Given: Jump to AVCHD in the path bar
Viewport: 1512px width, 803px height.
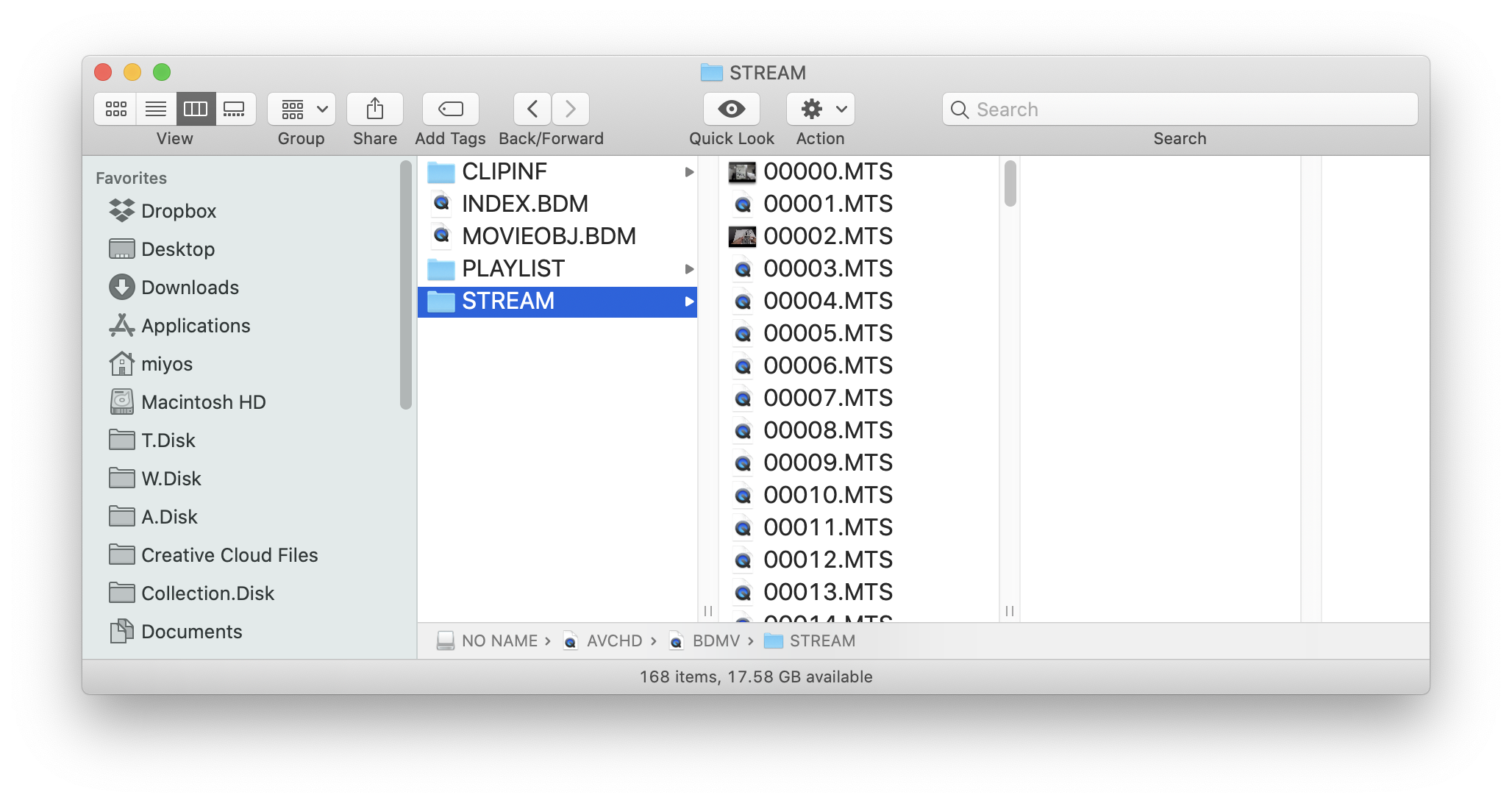Looking at the screenshot, I should click(613, 641).
